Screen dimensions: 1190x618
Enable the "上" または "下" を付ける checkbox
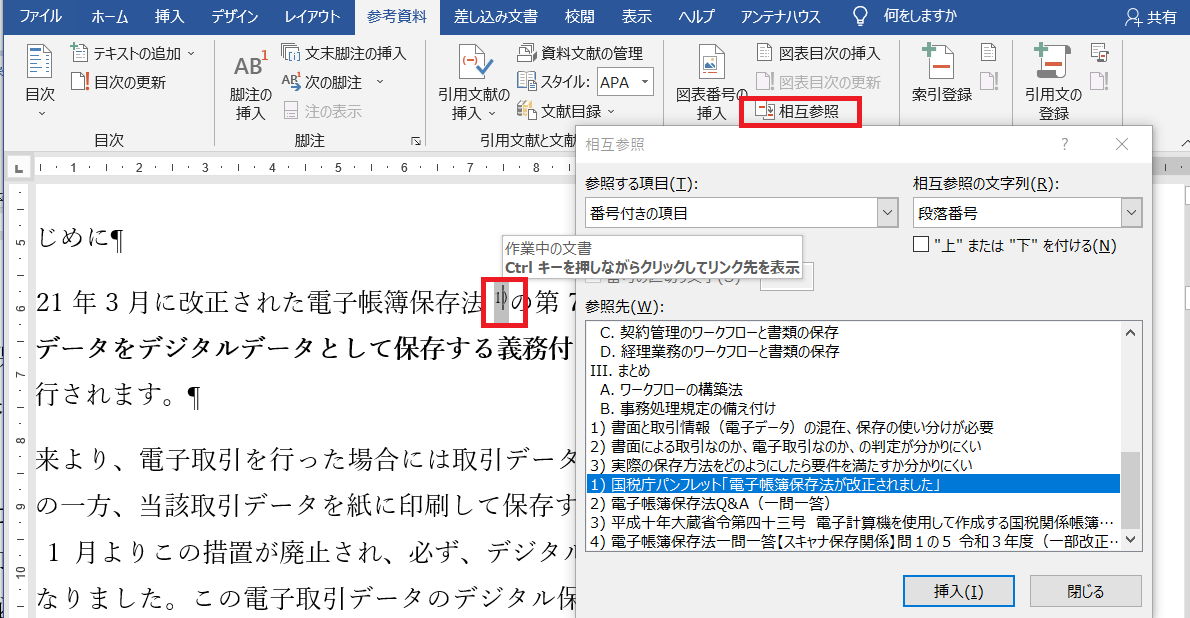[x=922, y=245]
